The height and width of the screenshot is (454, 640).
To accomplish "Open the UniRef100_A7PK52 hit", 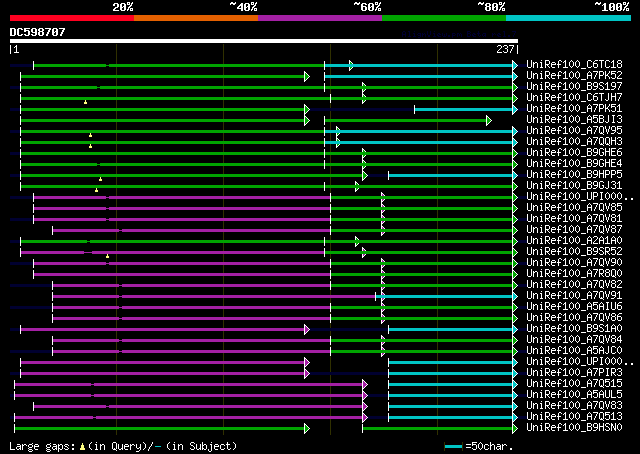I will click(x=574, y=76).
